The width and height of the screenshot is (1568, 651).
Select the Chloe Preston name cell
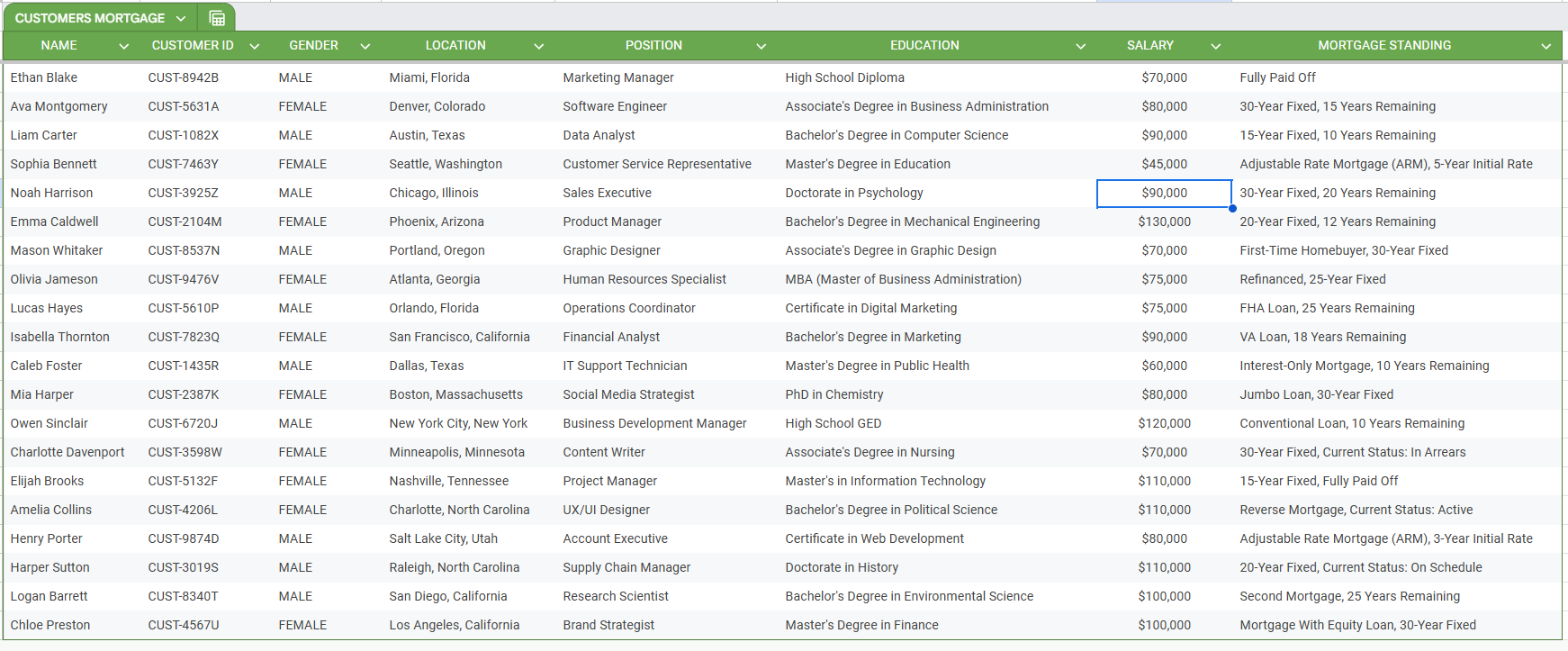coord(50,625)
